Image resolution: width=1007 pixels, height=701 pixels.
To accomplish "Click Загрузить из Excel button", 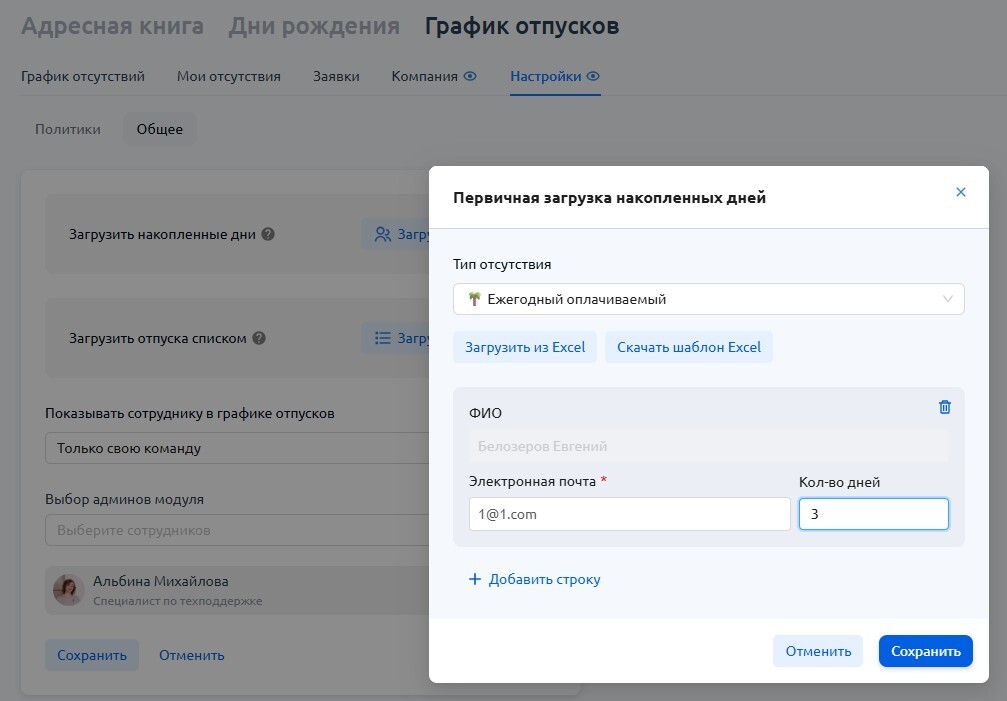I will [x=525, y=347].
